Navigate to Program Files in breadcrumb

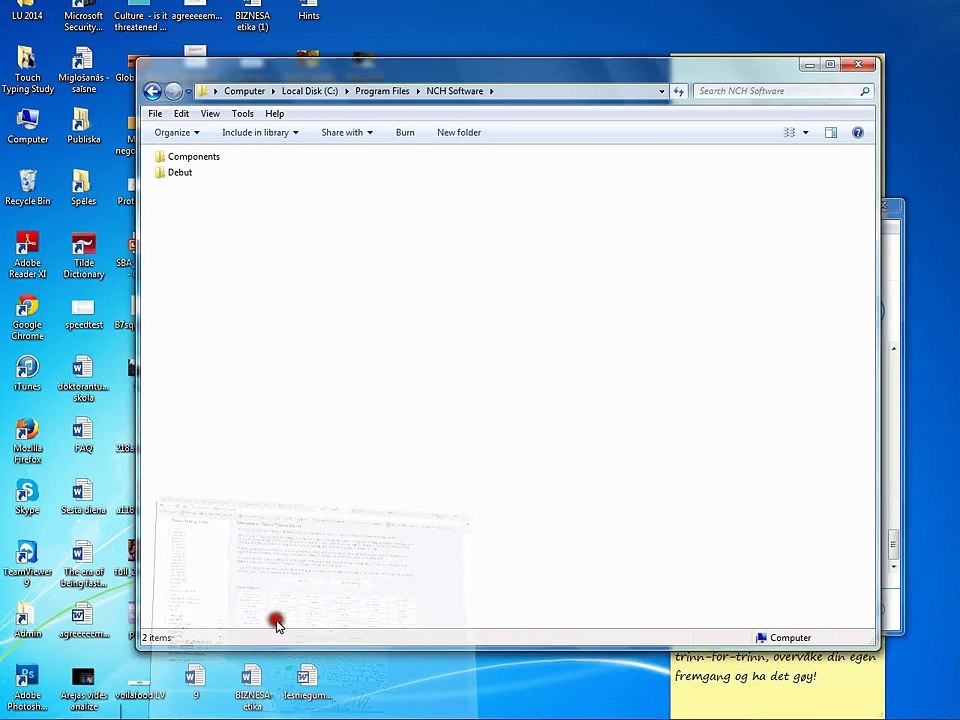click(382, 91)
